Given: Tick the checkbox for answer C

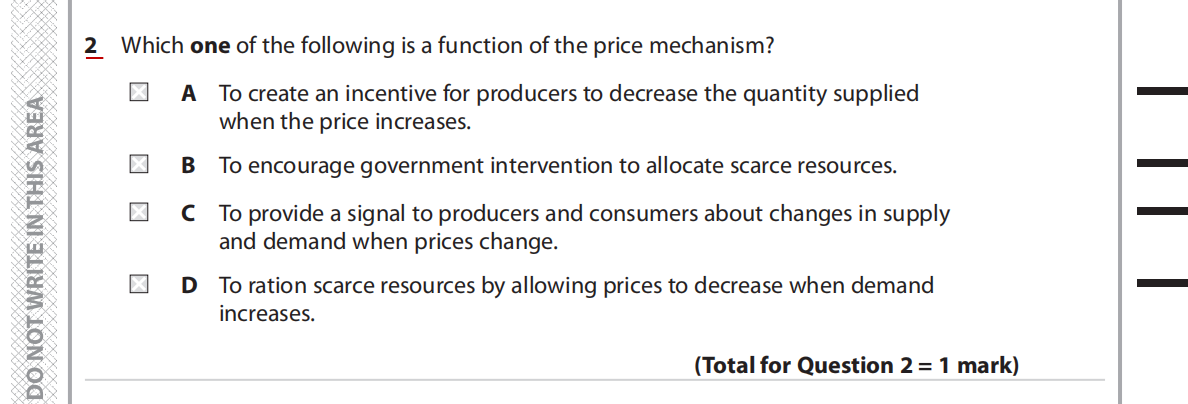Looking at the screenshot, I should pyautogui.click(x=138, y=212).
